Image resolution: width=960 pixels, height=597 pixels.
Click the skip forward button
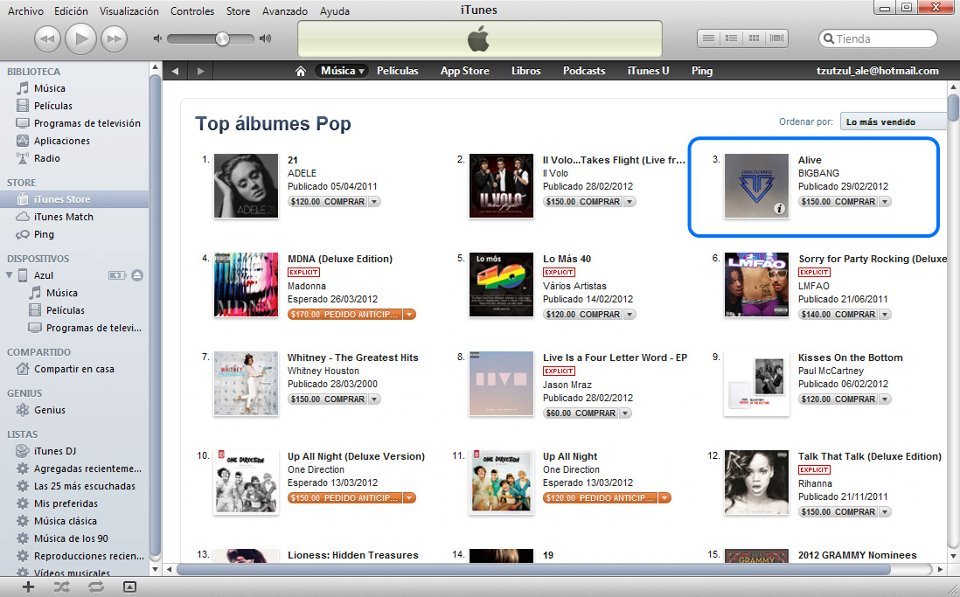point(114,39)
